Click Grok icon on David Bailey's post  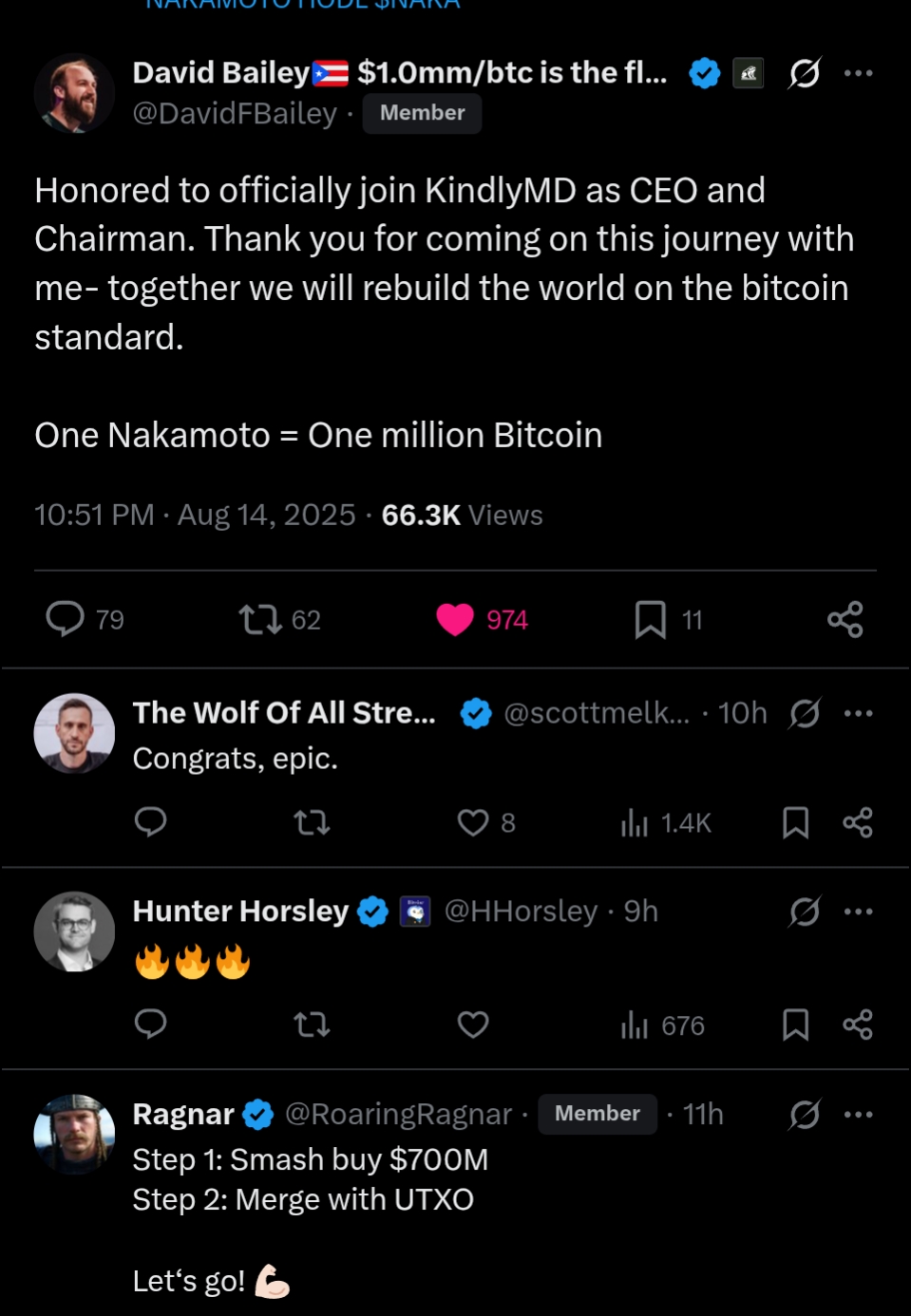tap(805, 73)
